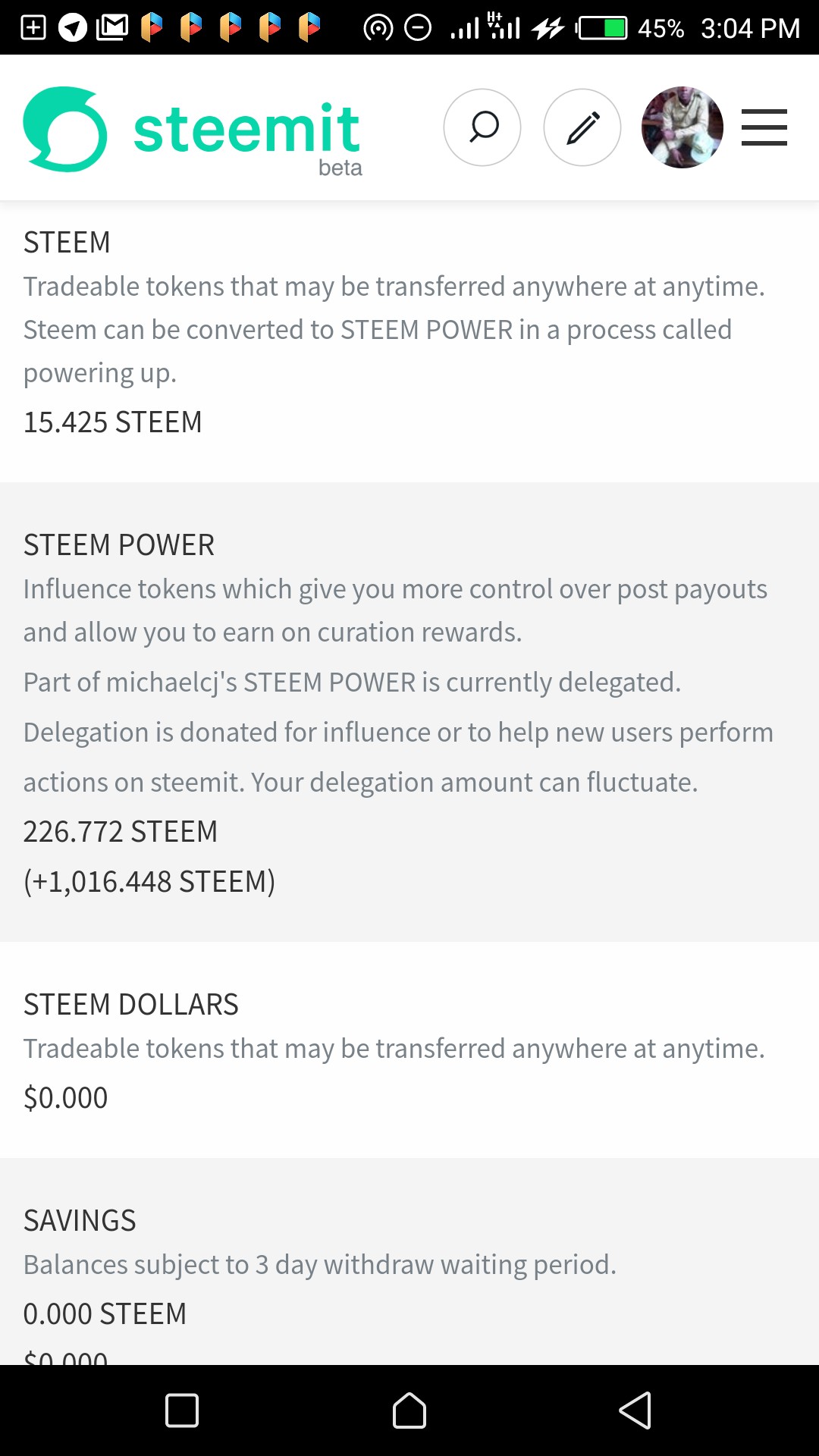Expand the 15.425 STEEM balance options
This screenshot has width=819, height=1456.
click(113, 422)
